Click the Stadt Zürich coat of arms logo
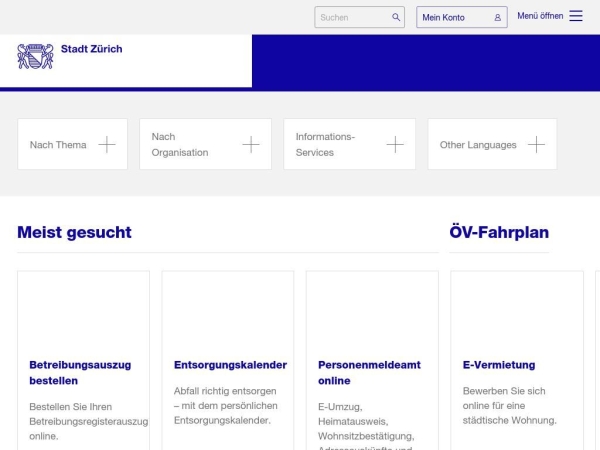Screen dimensions: 600x450 35,56
